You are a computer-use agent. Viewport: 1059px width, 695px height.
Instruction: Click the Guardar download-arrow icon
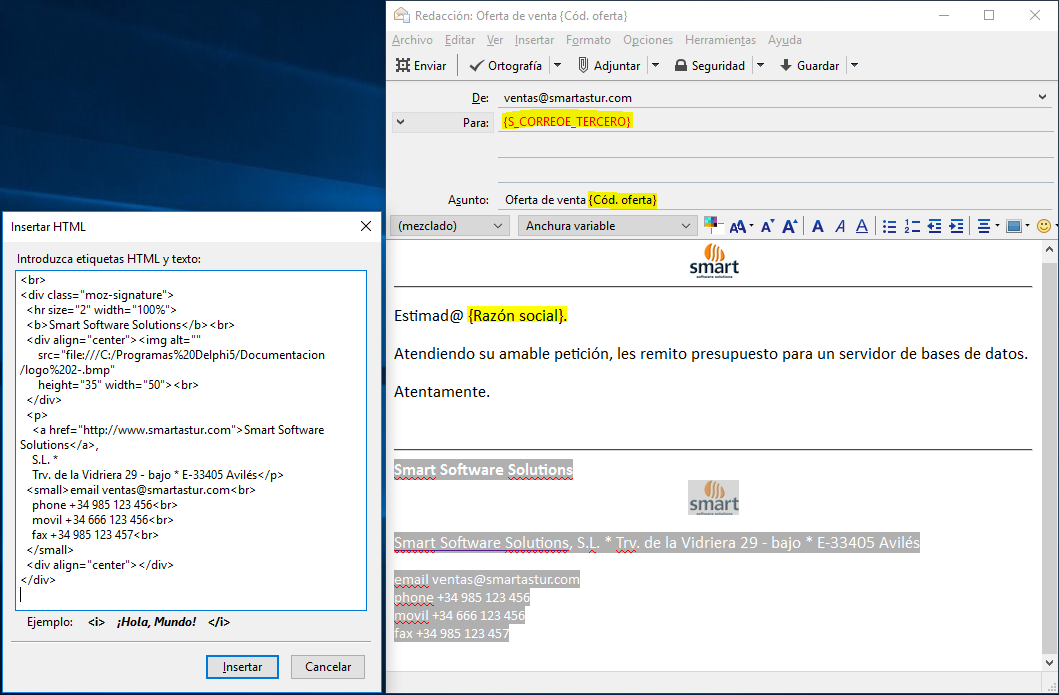pyautogui.click(x=785, y=66)
